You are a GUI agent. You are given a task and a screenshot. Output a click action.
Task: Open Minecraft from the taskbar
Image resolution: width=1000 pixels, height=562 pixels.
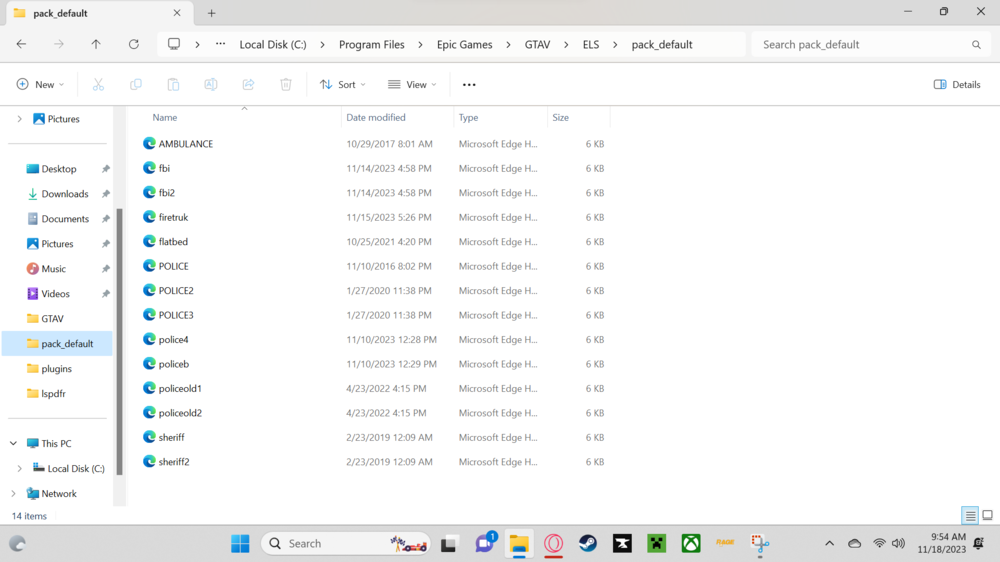[x=656, y=544]
